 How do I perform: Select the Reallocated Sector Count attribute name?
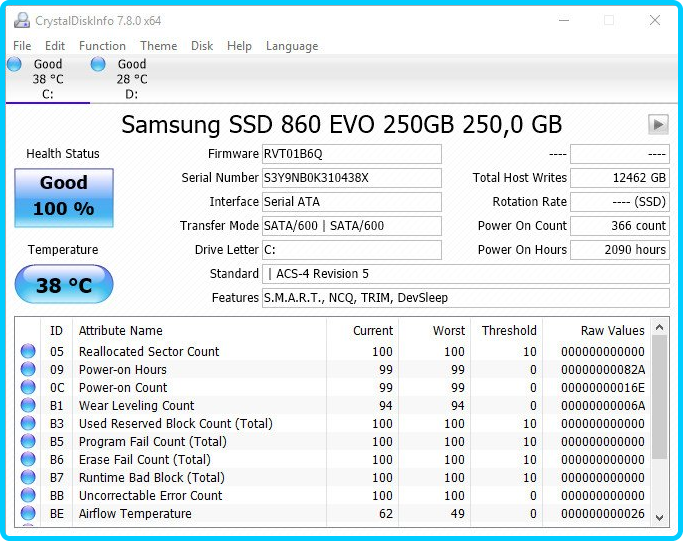[149, 352]
